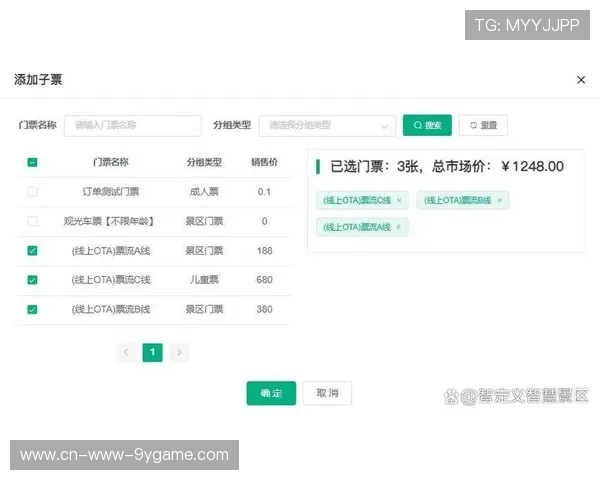Click the 订单测试门票 name cell

tap(111, 191)
